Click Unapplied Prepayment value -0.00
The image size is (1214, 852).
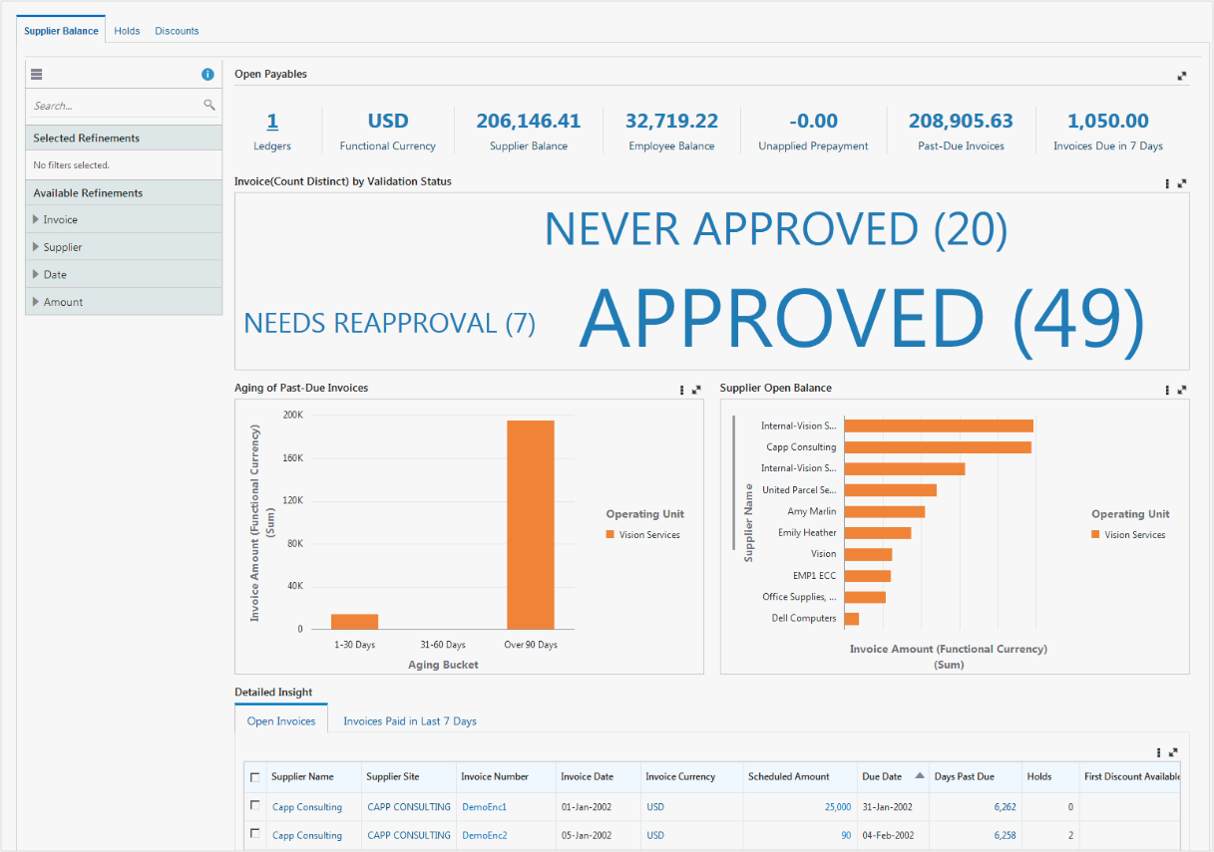pos(813,121)
